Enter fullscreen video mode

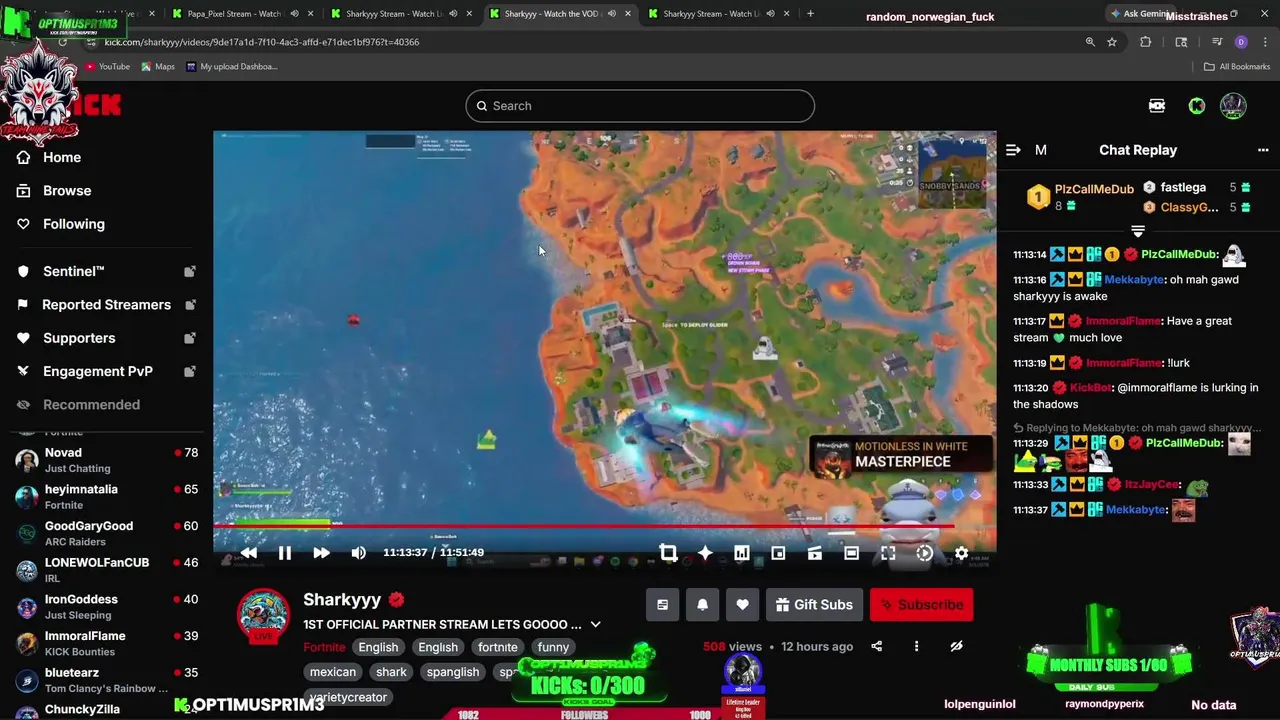(887, 553)
